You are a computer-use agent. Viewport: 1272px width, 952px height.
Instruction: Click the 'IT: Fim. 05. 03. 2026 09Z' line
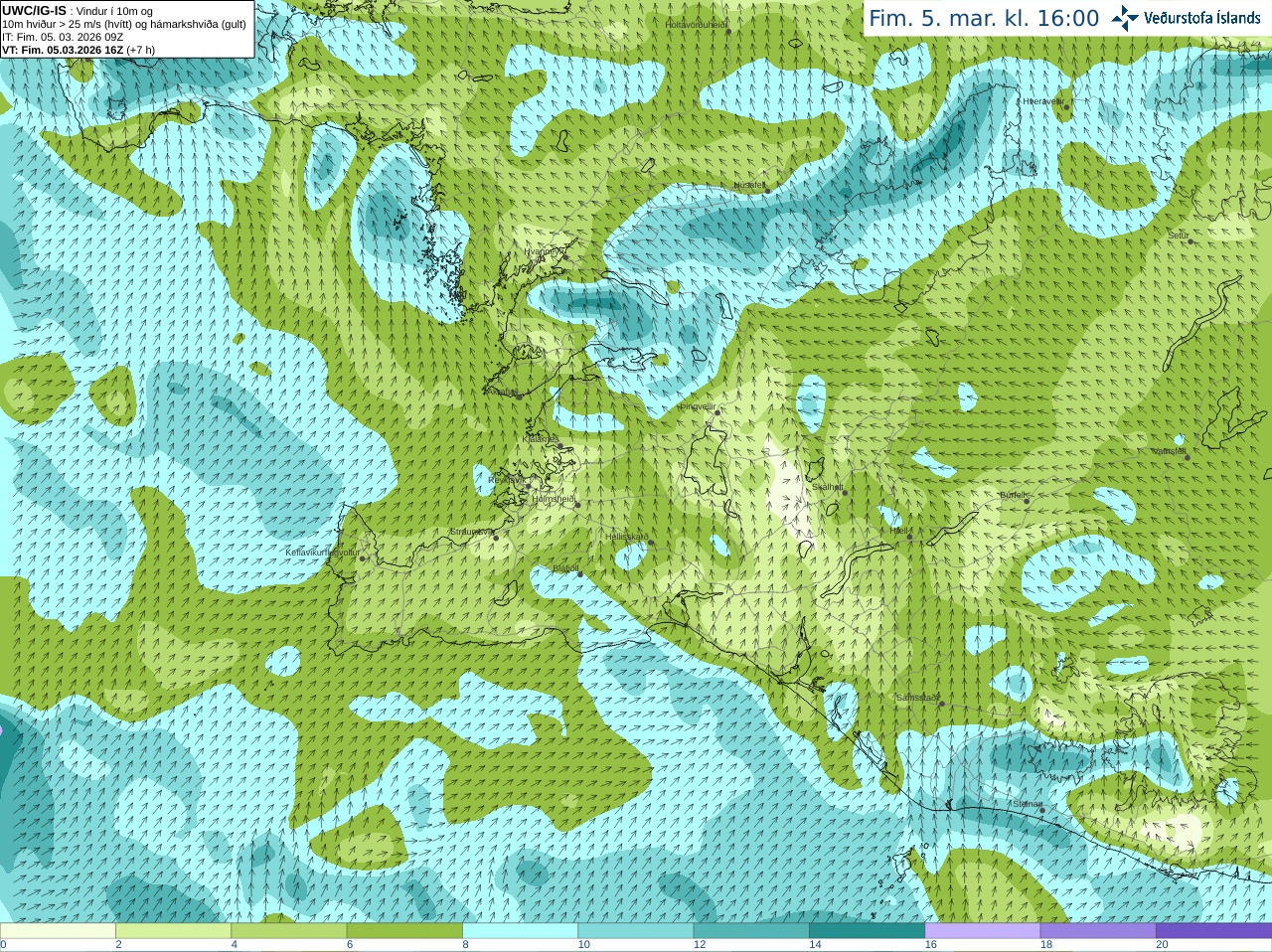pyautogui.click(x=63, y=37)
